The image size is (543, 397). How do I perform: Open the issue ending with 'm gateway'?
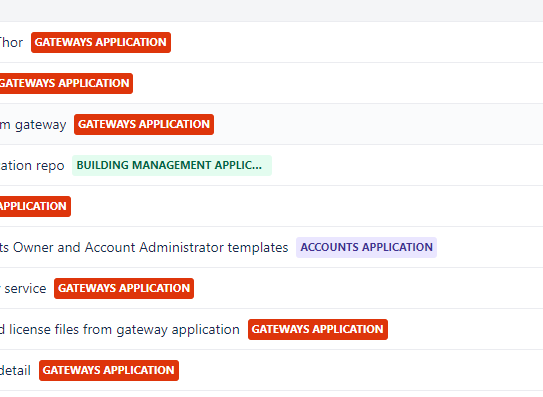33,125
